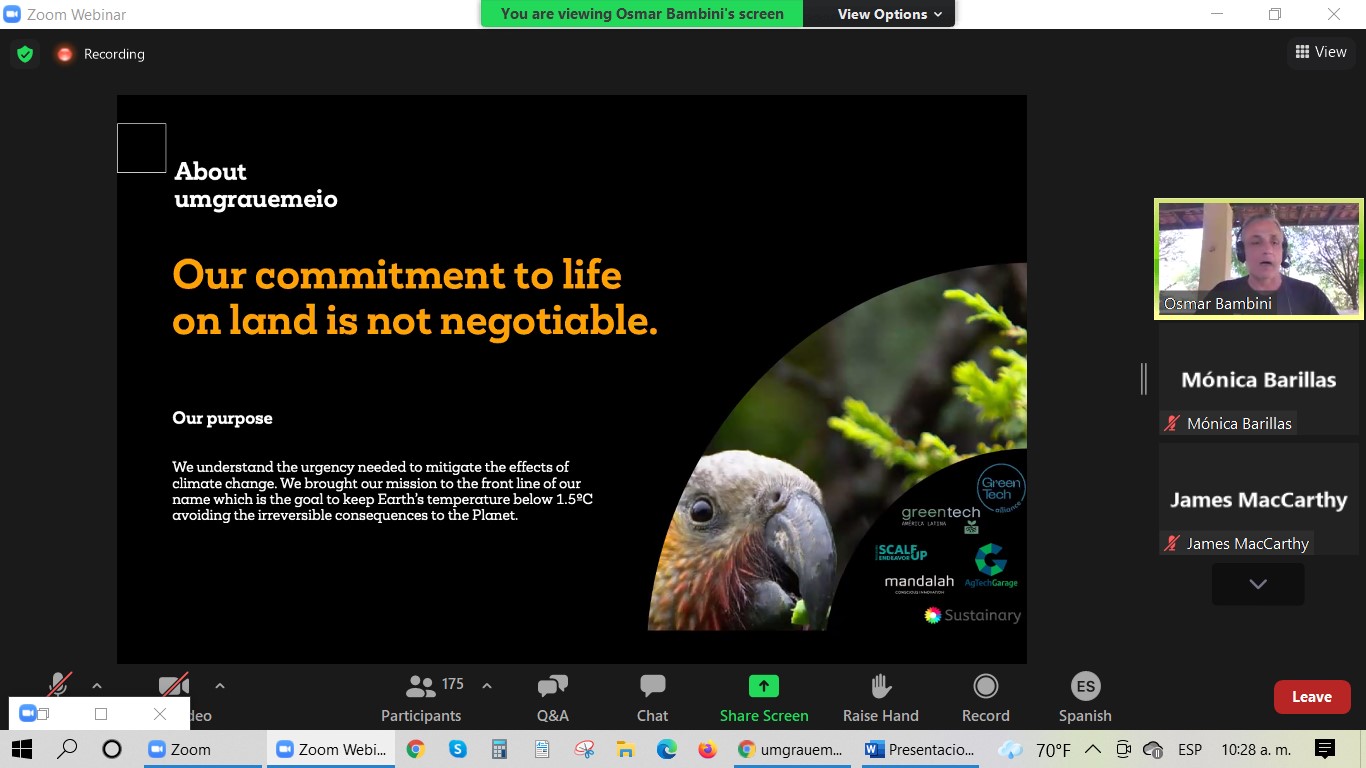Click the video panel resize divider handle
1366x768 pixels.
point(1144,379)
